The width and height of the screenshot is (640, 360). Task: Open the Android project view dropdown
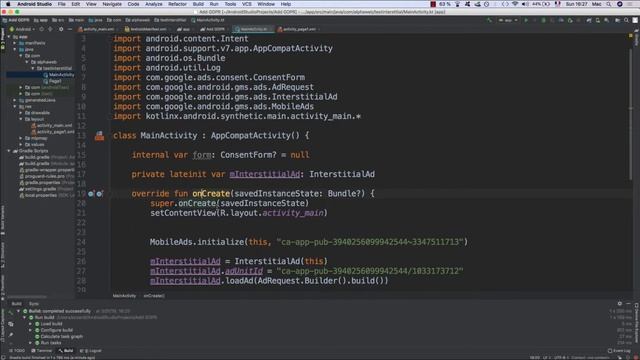click(22, 29)
